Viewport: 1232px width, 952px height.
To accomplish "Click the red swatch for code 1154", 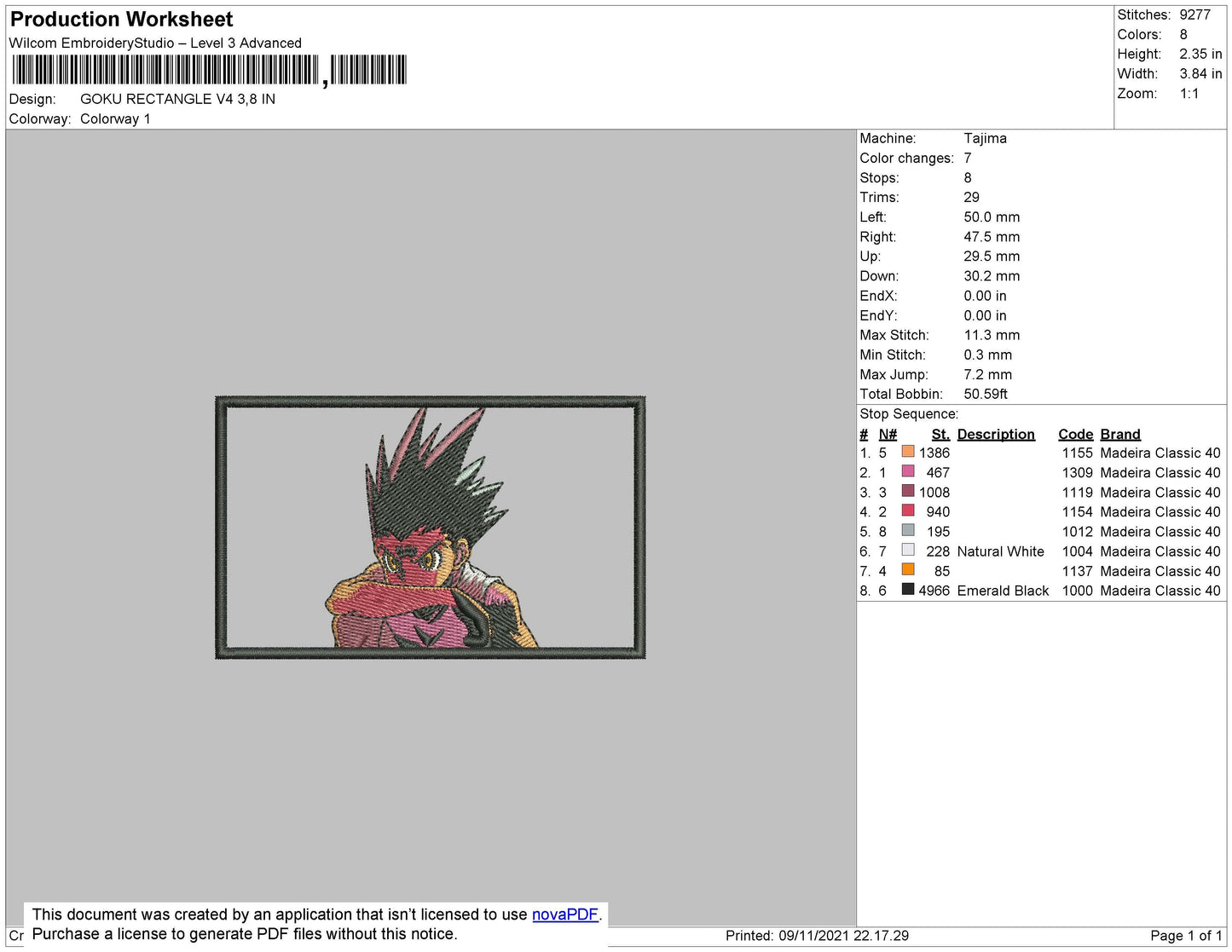I will point(908,511).
